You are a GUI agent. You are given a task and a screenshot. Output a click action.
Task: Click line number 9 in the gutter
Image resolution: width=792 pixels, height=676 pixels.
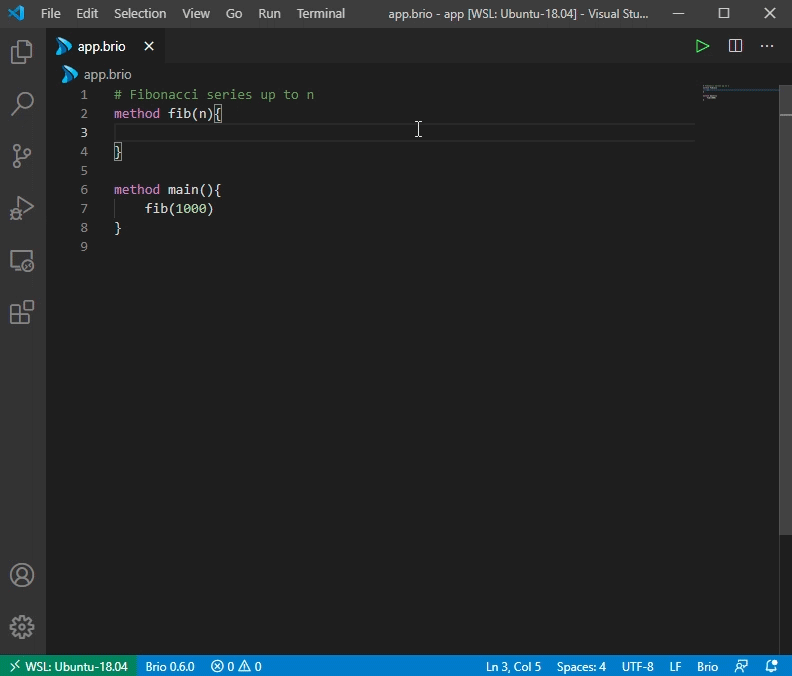[x=84, y=247]
